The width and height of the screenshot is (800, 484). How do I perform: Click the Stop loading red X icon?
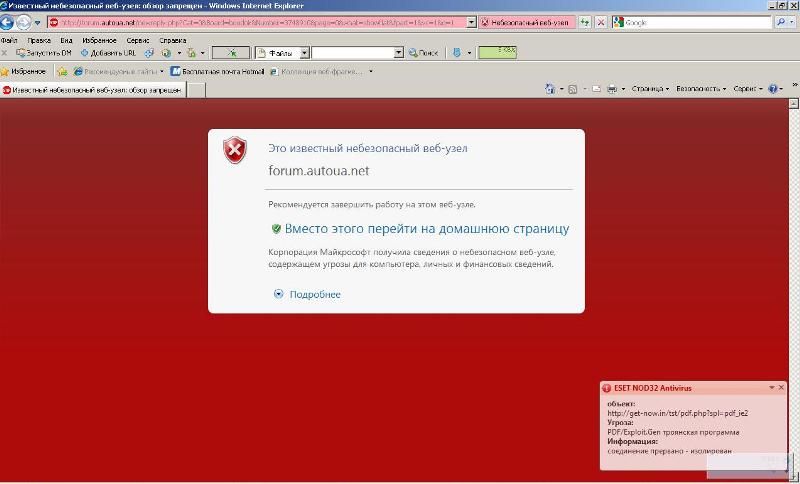pyautogui.click(x=599, y=22)
